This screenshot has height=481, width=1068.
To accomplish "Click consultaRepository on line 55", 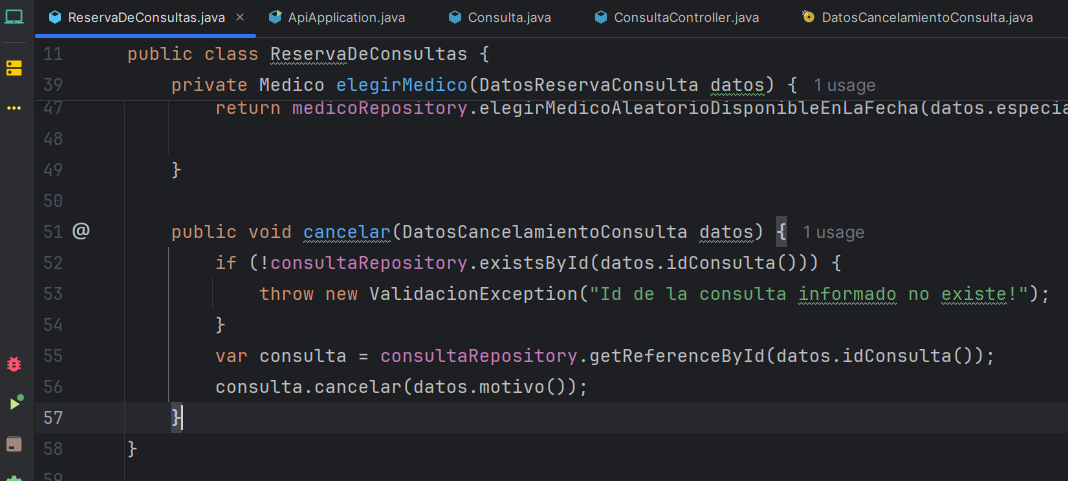I will tap(479, 356).
